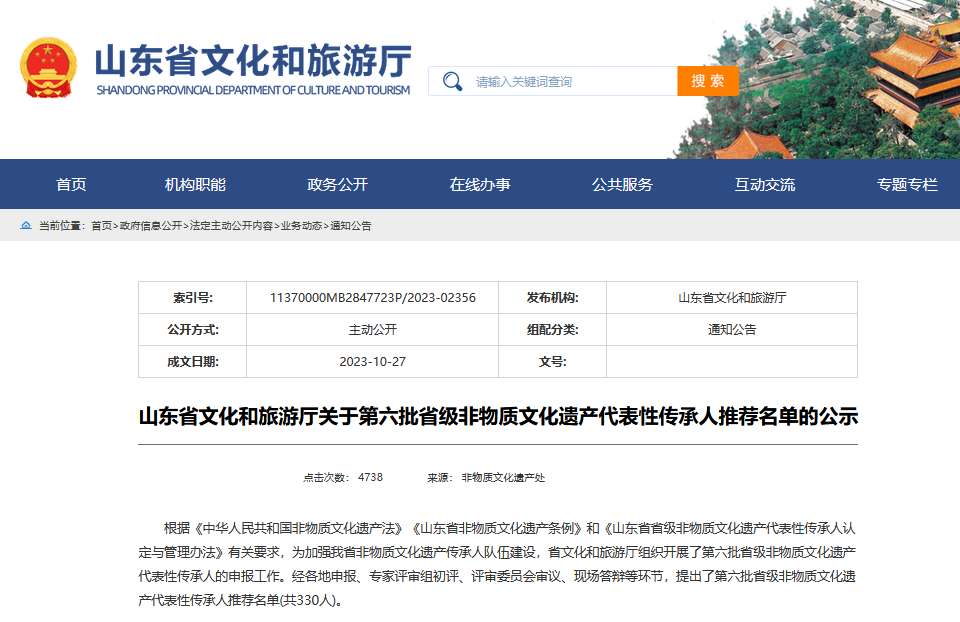Open the 公共服务 navigation item
This screenshot has height=622, width=960.
click(x=622, y=184)
